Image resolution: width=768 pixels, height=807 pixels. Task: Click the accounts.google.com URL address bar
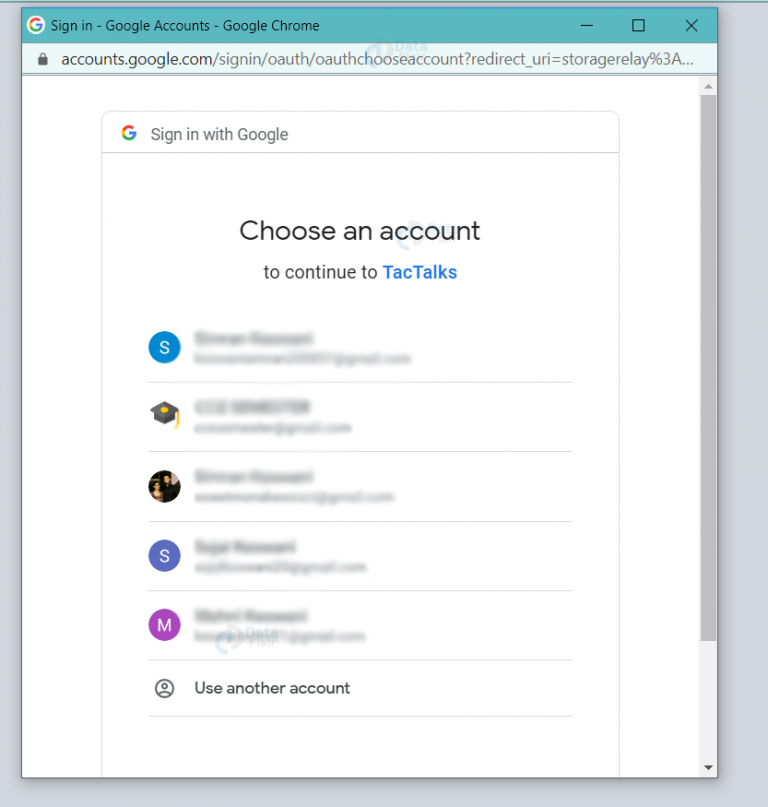tap(377, 59)
